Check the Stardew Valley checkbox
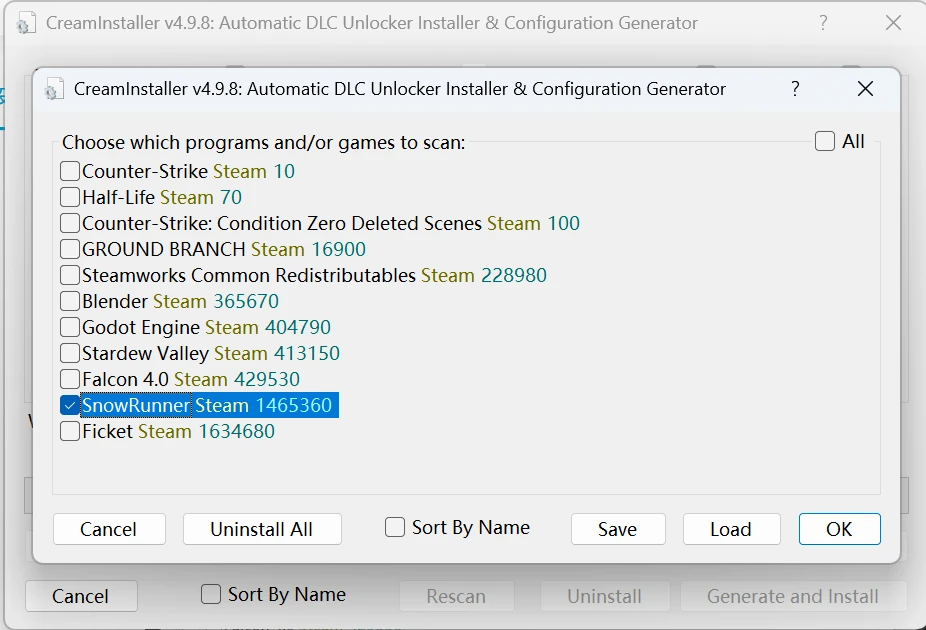This screenshot has width=926, height=630. (x=70, y=353)
